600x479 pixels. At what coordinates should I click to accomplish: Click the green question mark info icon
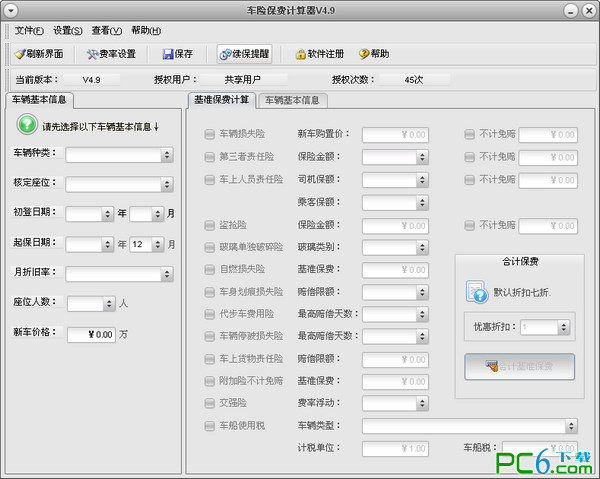[27, 124]
